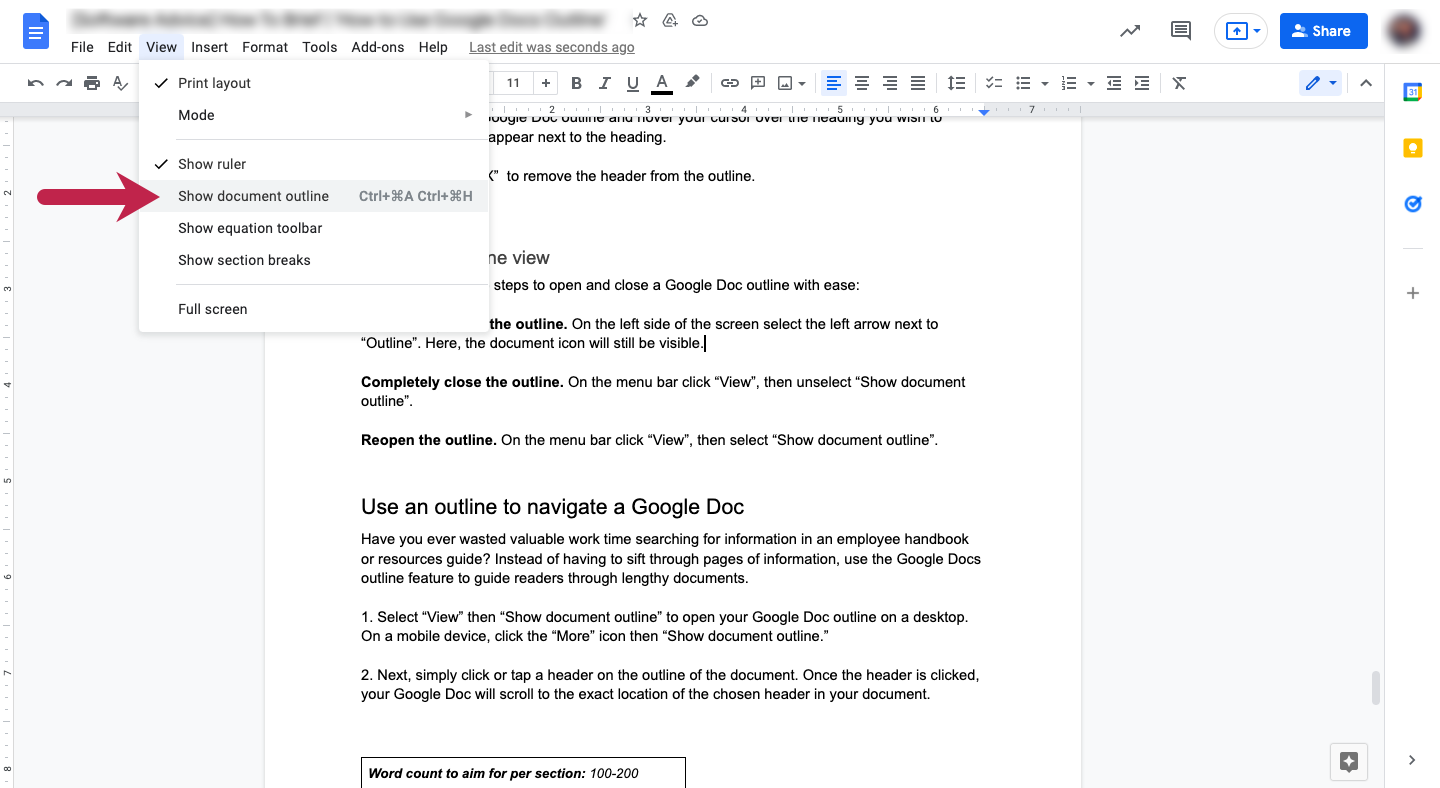The height and width of the screenshot is (788, 1440).
Task: Click the print icon in the toolbar
Action: [x=92, y=83]
